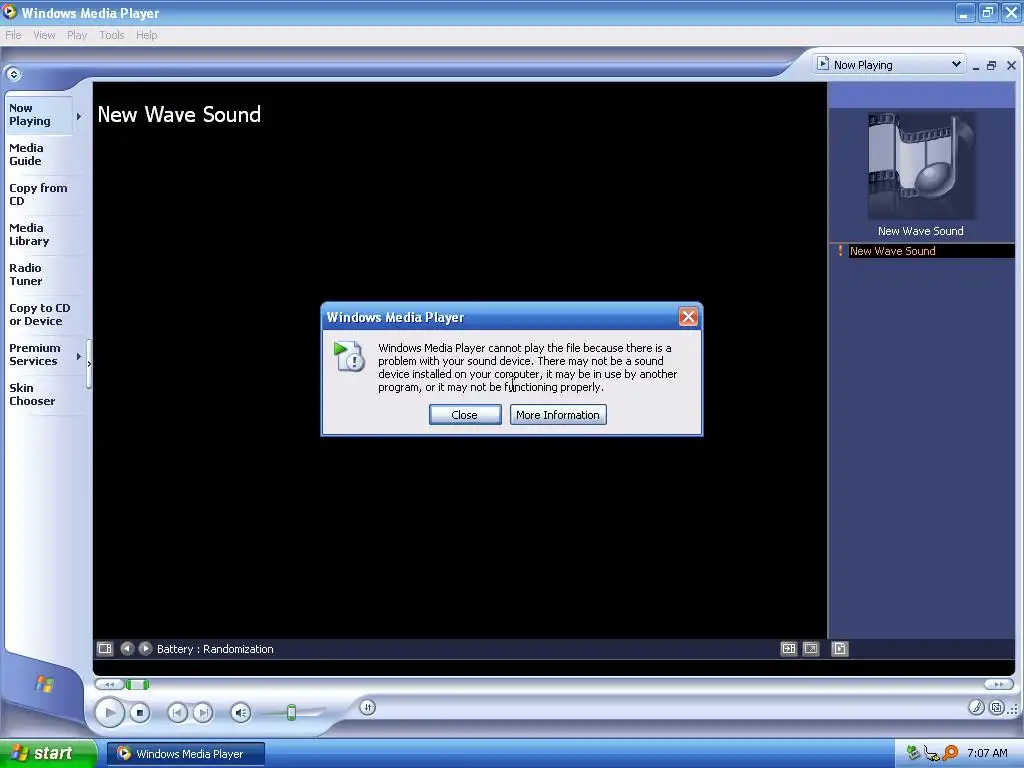Click the green Safely Remove Hardware tray icon

pos(913,753)
